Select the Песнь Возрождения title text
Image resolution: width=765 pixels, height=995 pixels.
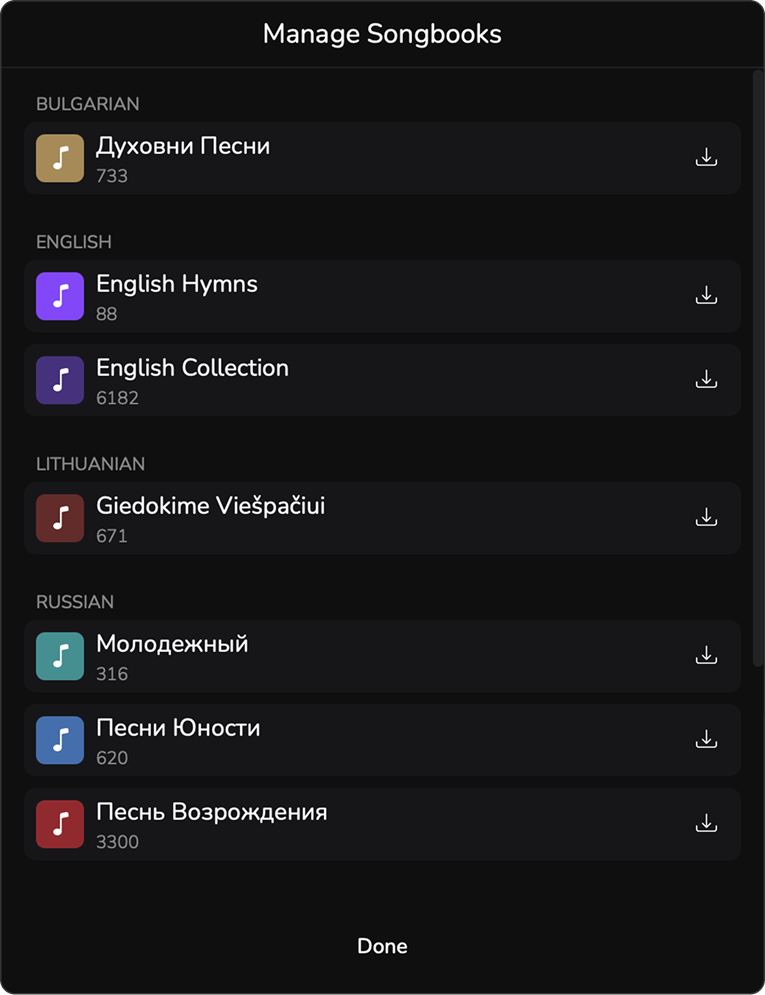point(212,812)
